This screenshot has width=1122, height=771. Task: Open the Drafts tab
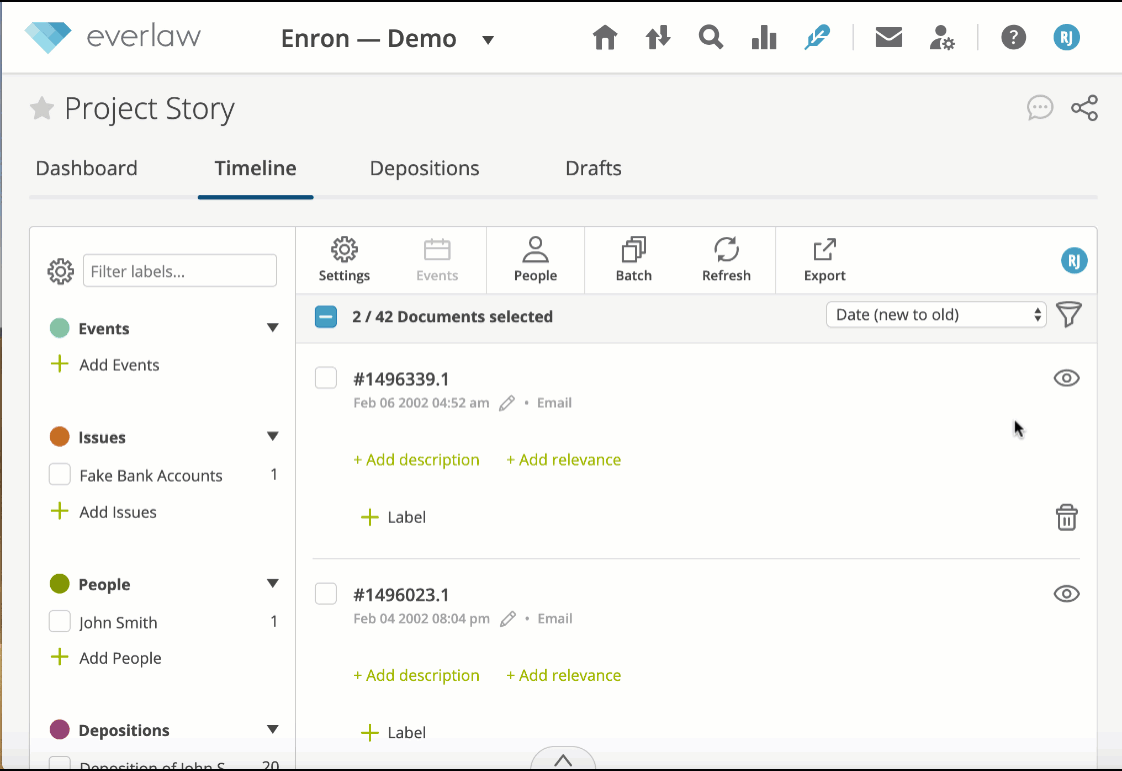593,168
